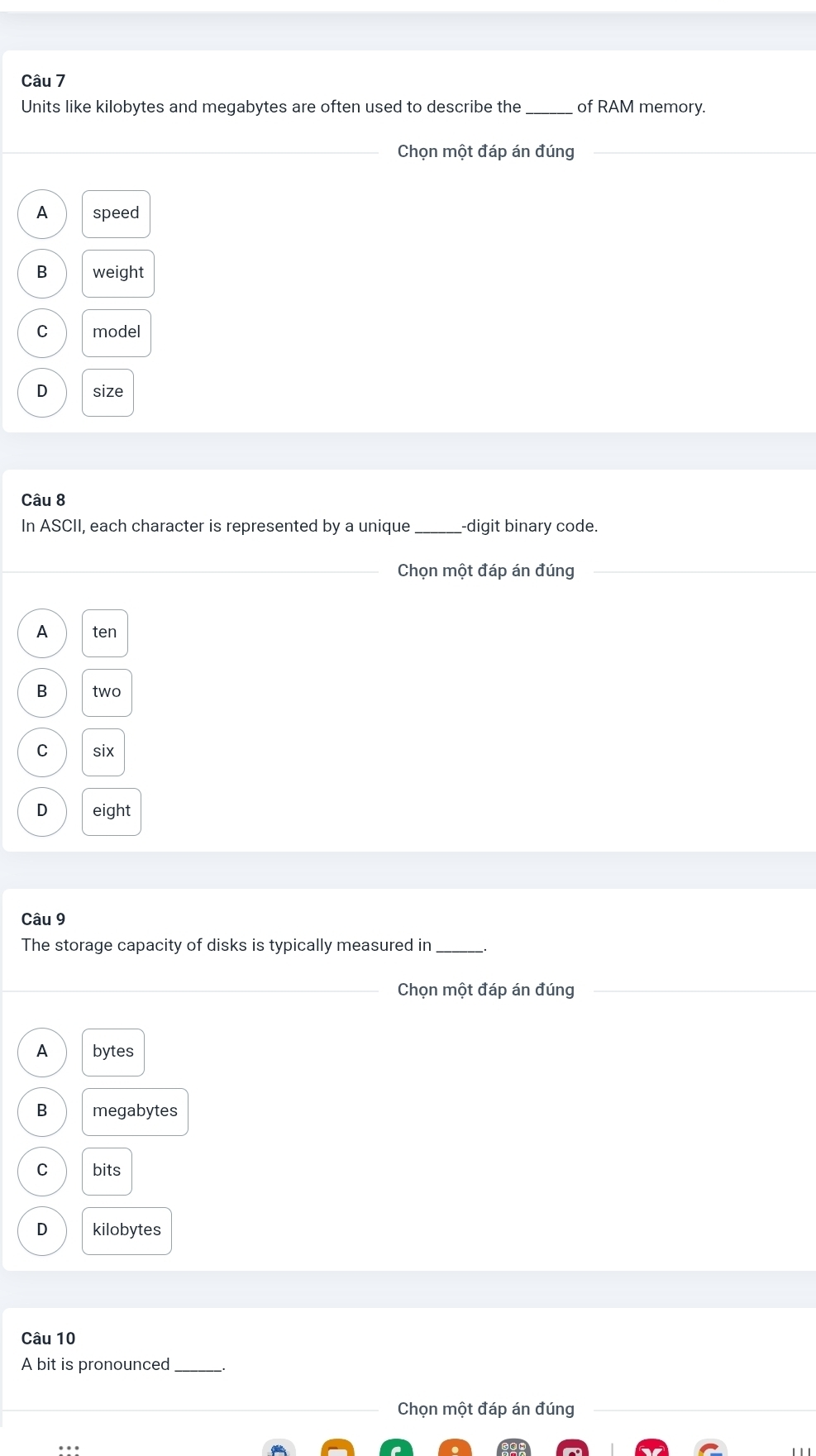This screenshot has height=1456, width=816.
Task: Select option A for question 7
Action: (42, 214)
